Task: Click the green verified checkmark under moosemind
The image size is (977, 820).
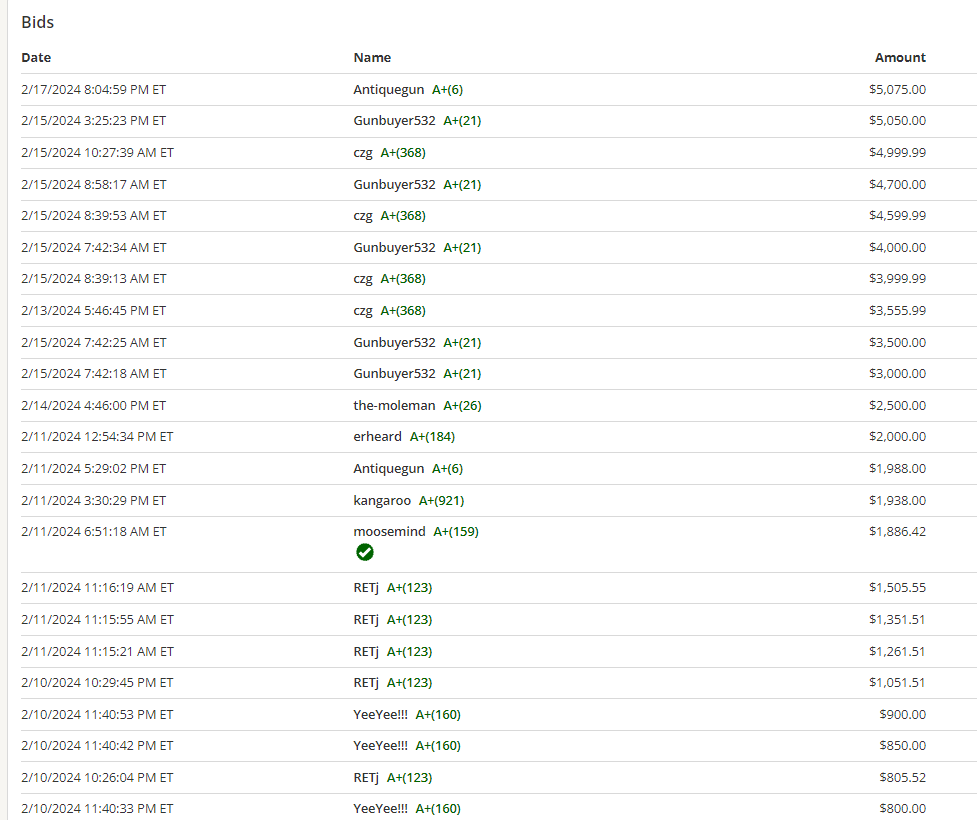Action: click(x=365, y=552)
